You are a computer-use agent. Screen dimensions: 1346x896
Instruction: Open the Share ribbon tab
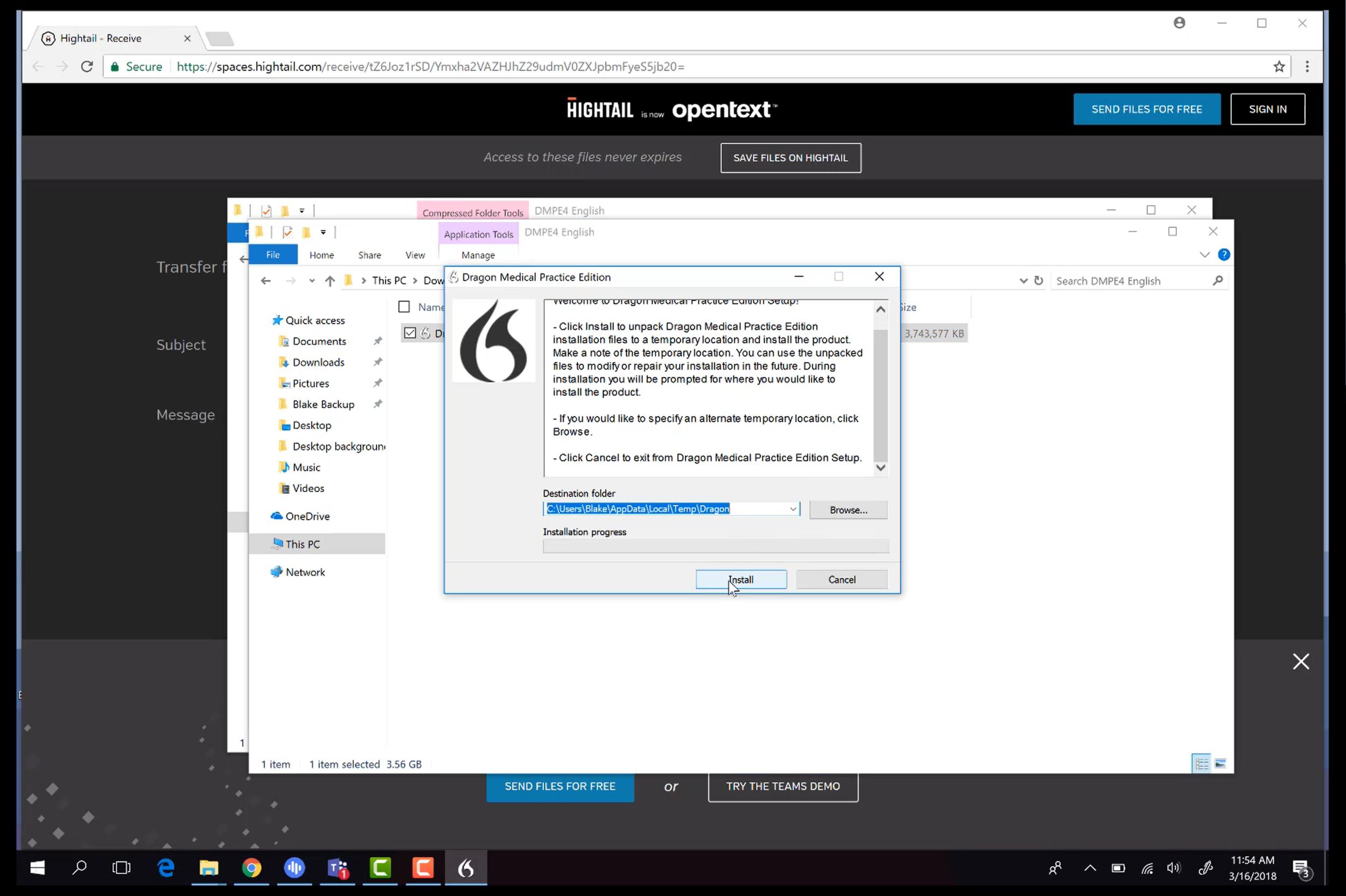(x=370, y=255)
